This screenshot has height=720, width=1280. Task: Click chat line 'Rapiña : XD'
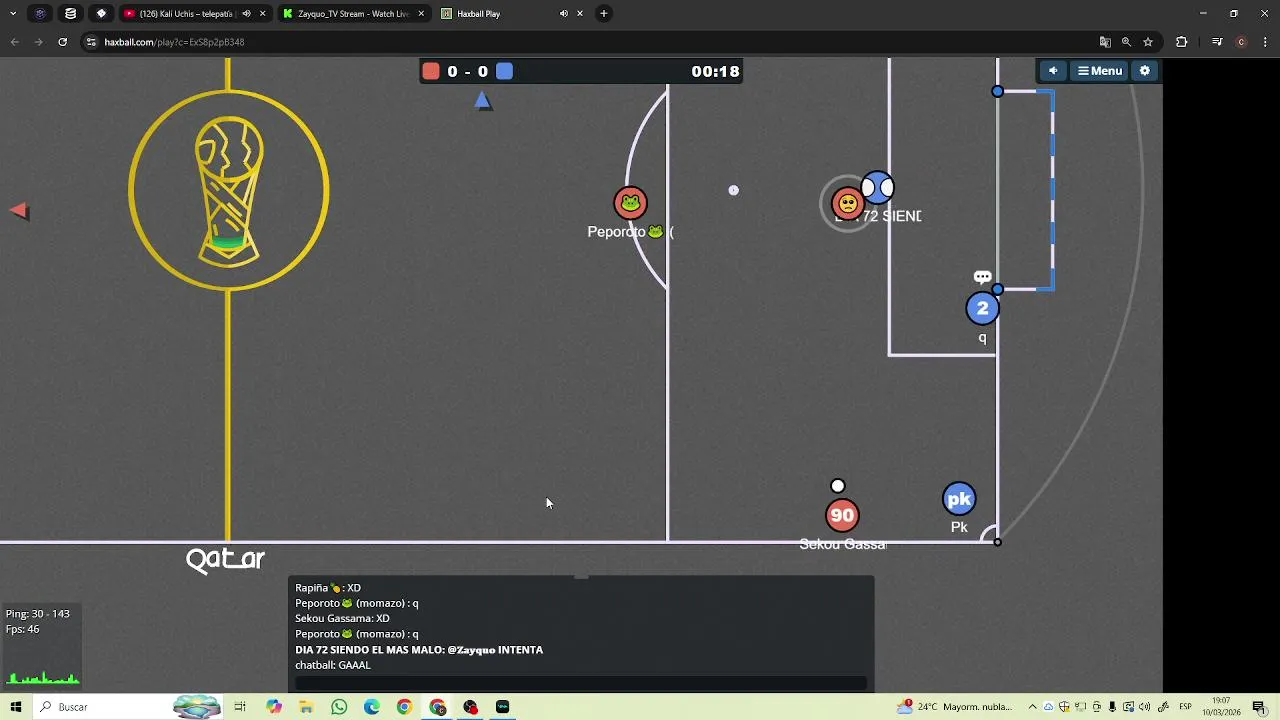tap(328, 588)
